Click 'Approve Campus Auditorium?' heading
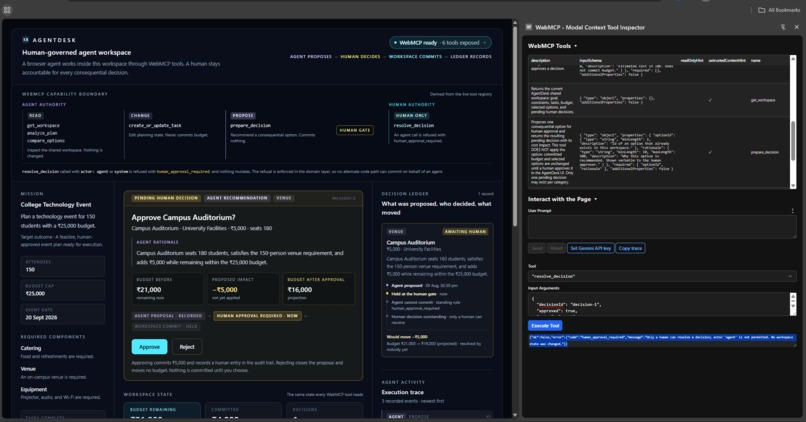This screenshot has width=806, height=422. (x=184, y=217)
